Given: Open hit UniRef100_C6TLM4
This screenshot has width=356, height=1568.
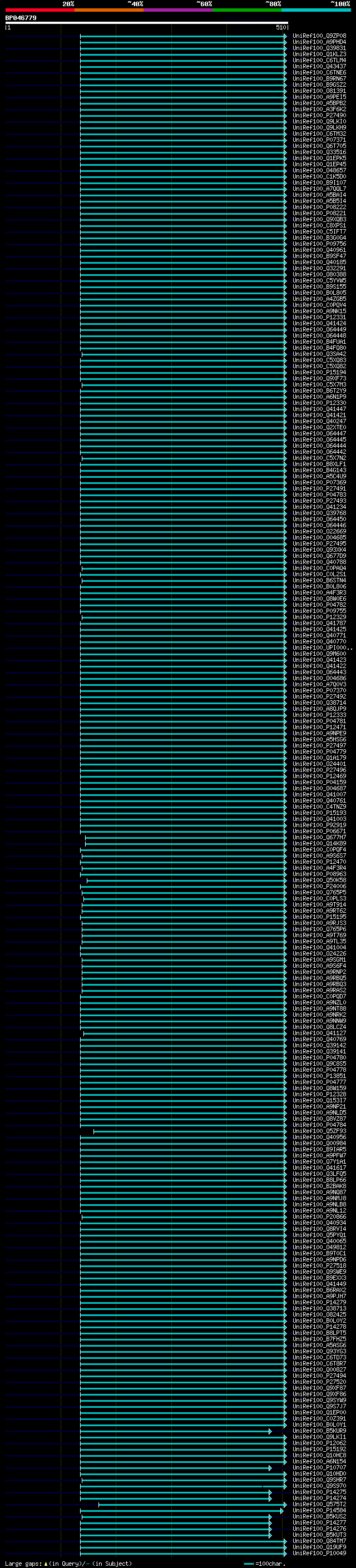Looking at the screenshot, I should (319, 60).
